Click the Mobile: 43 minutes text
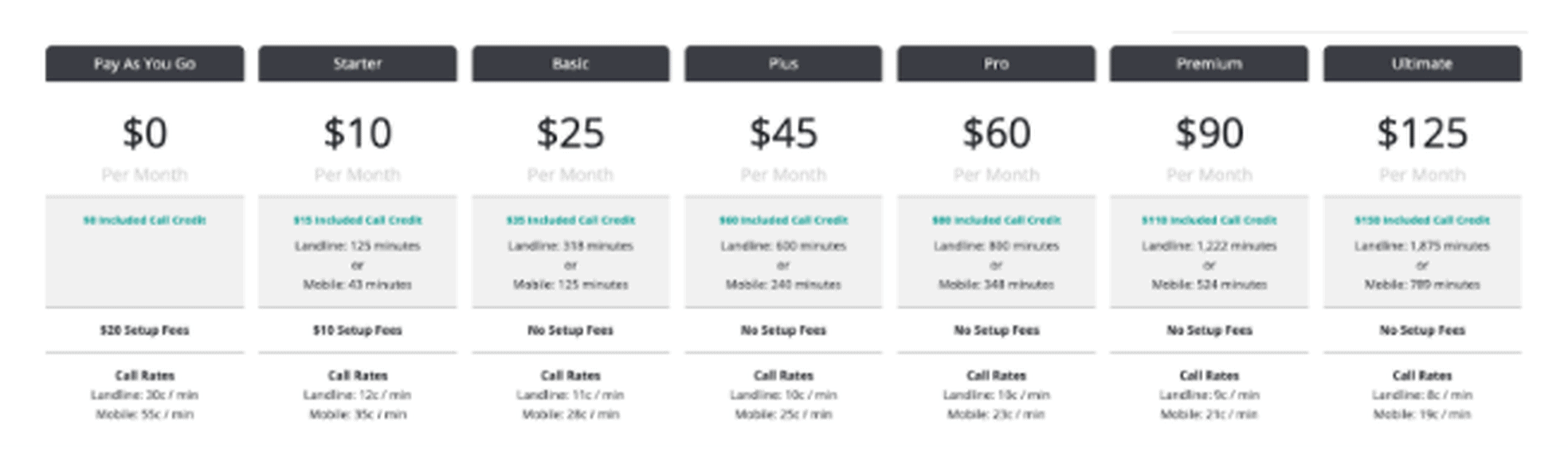The image size is (1568, 476). 357,285
